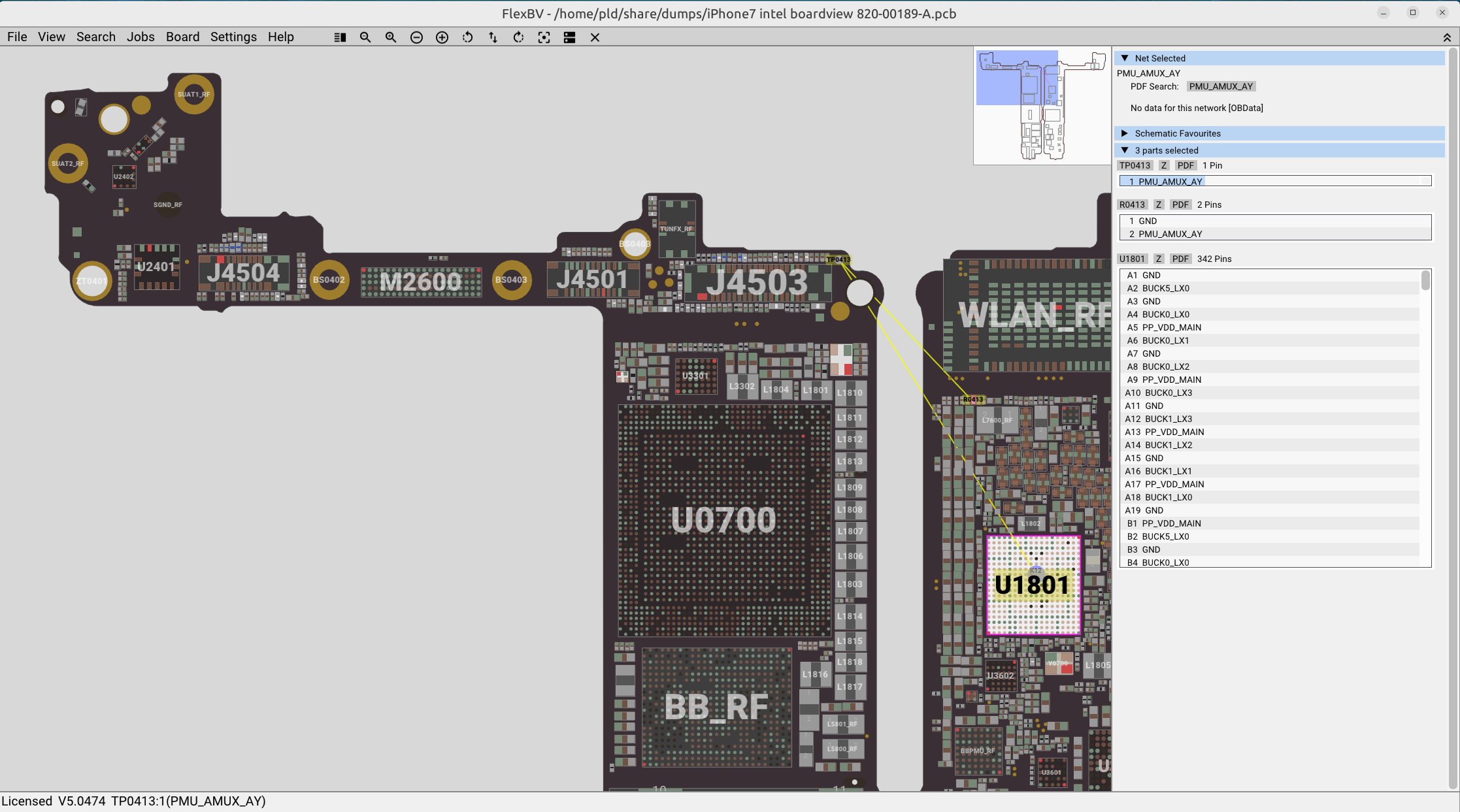
Task: Select R0413 pin 1 GND row
Action: [1275, 221]
